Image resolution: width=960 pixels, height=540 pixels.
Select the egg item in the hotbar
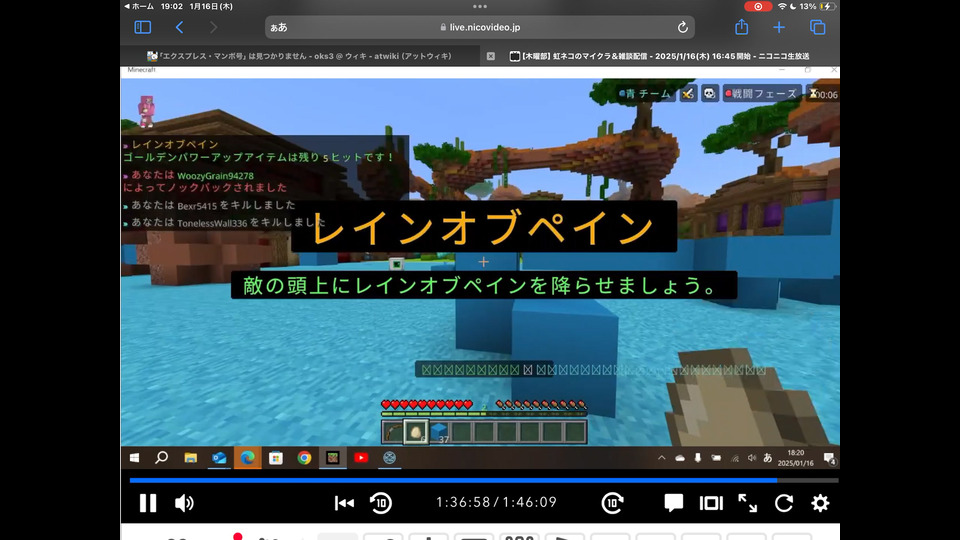tap(416, 432)
